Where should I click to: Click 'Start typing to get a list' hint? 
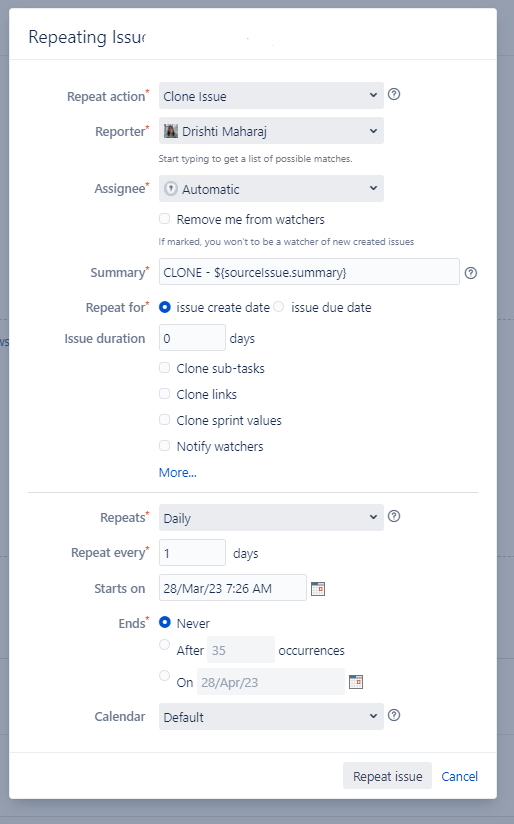(255, 159)
